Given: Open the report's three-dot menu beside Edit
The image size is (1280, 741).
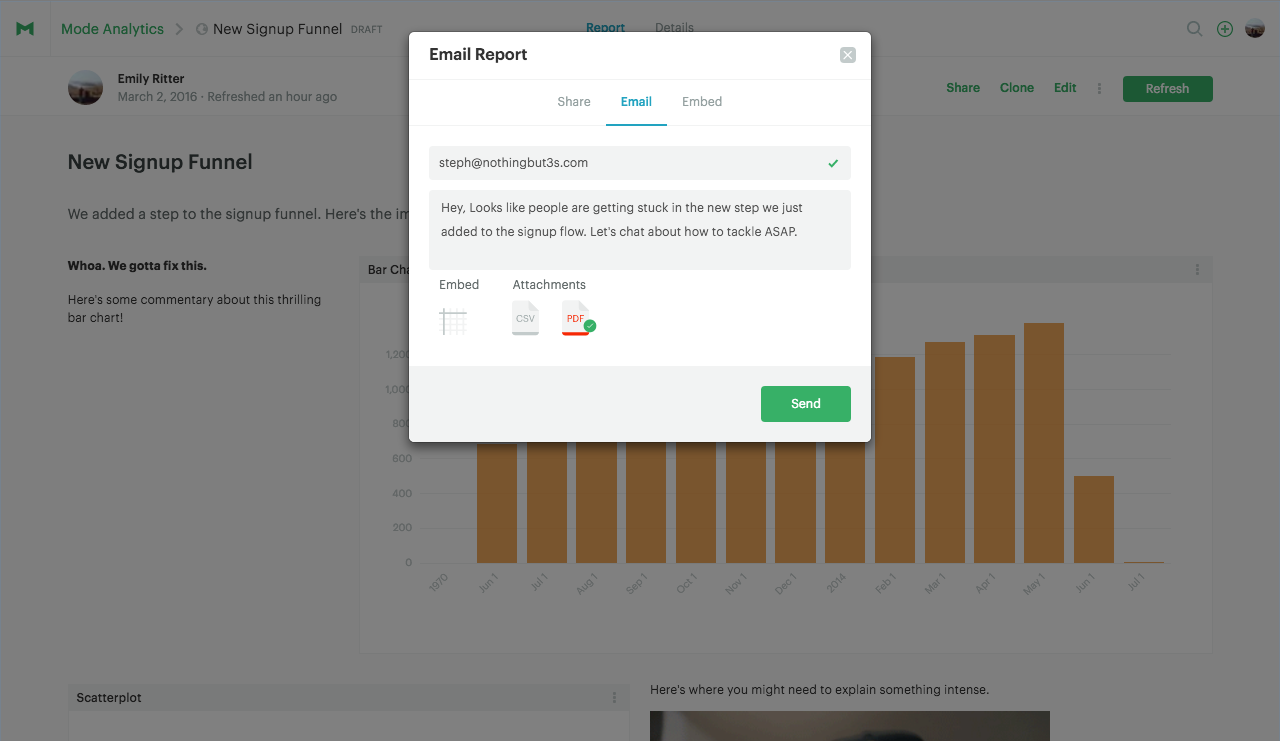Looking at the screenshot, I should pos(1099,88).
